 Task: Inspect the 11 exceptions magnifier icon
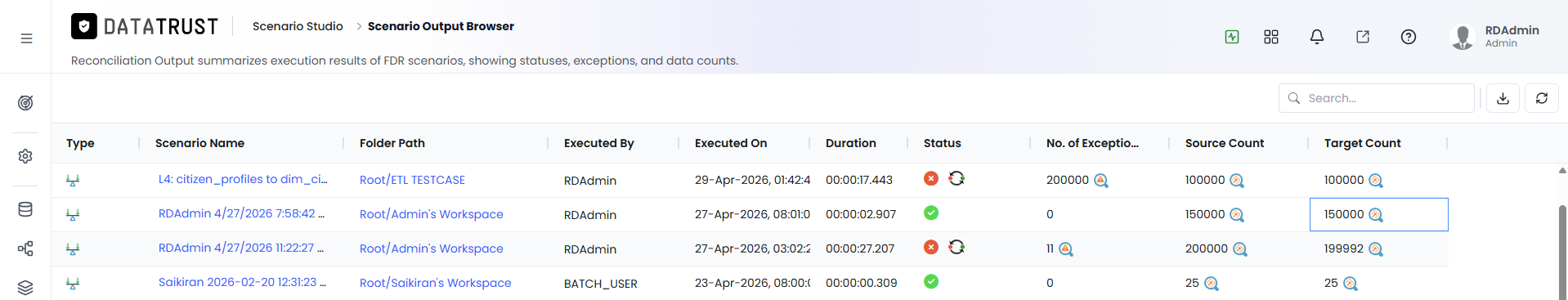pyautogui.click(x=1066, y=249)
